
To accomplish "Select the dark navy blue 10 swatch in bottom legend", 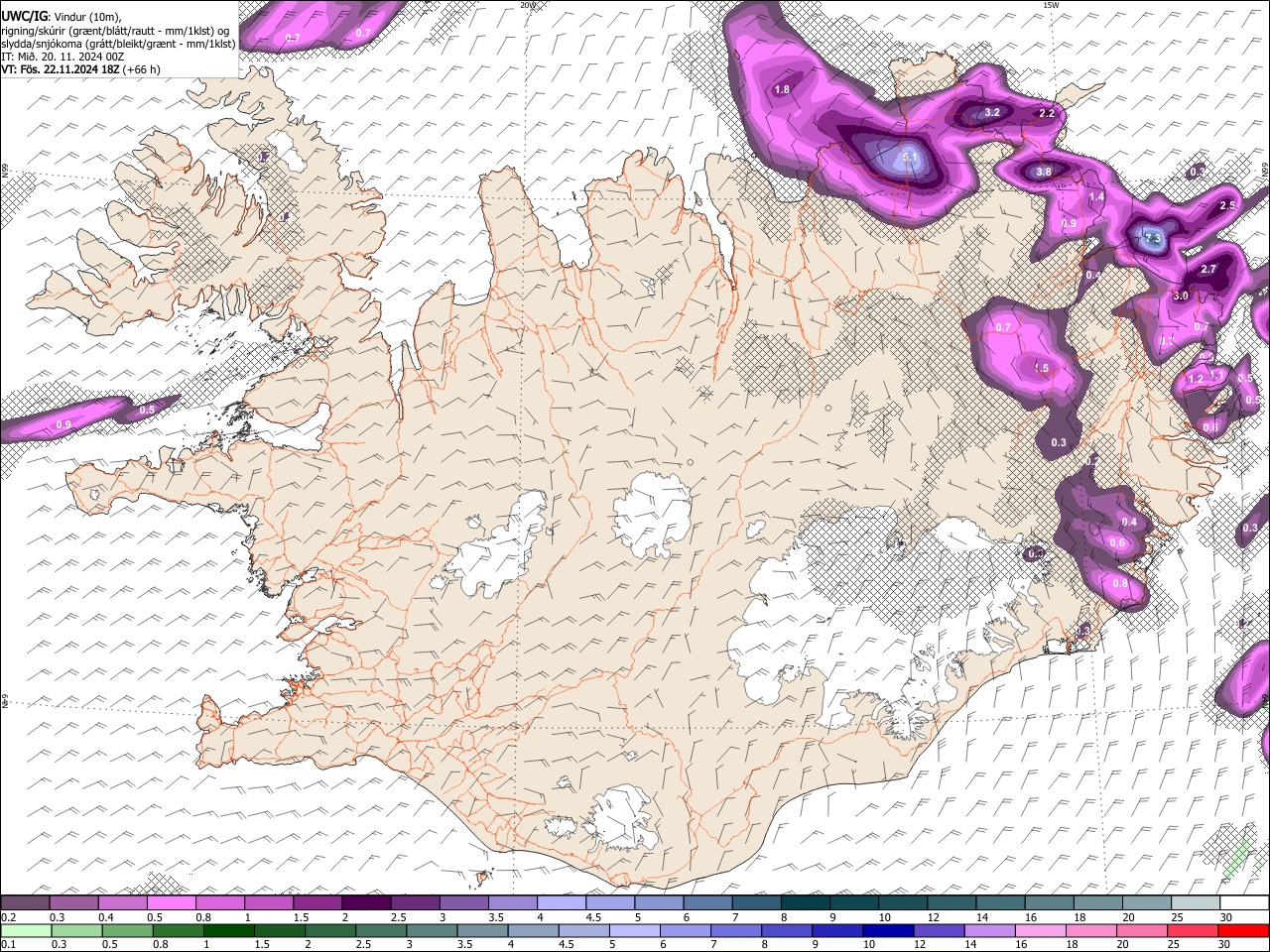I will tap(888, 930).
